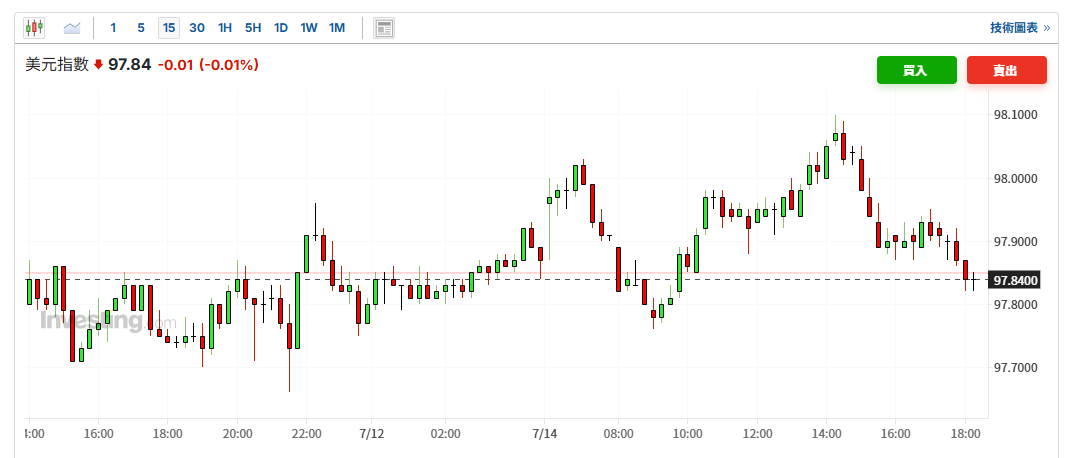Select the 1W interval
This screenshot has height=458, width=1069.
309,28
